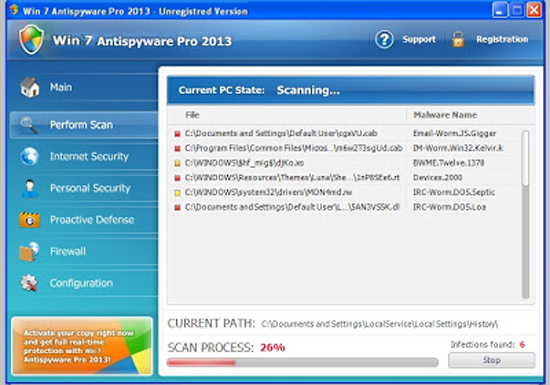Open the Firewall section

coord(84,251)
